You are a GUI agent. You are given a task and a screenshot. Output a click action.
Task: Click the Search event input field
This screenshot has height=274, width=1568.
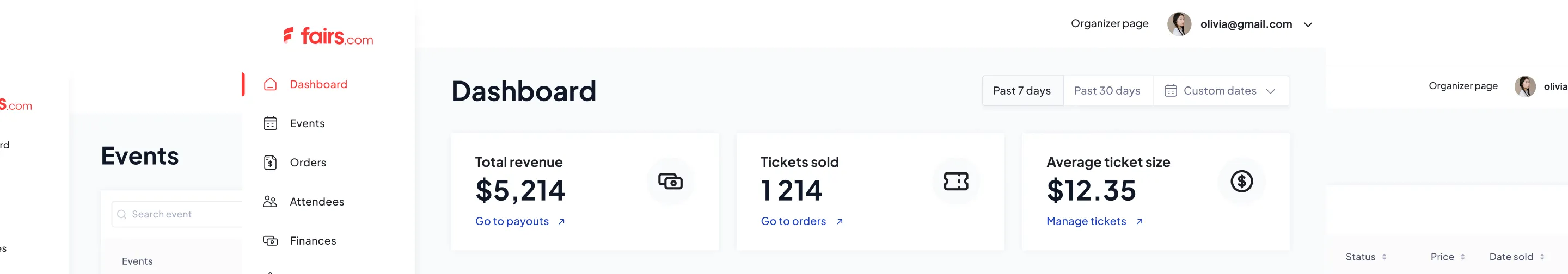pos(177,214)
